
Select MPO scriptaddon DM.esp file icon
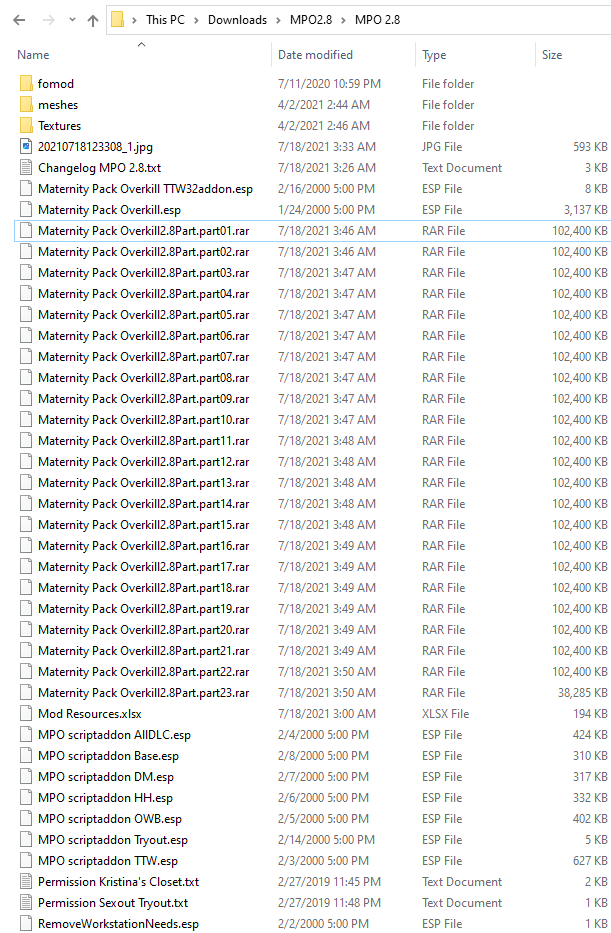click(26, 777)
